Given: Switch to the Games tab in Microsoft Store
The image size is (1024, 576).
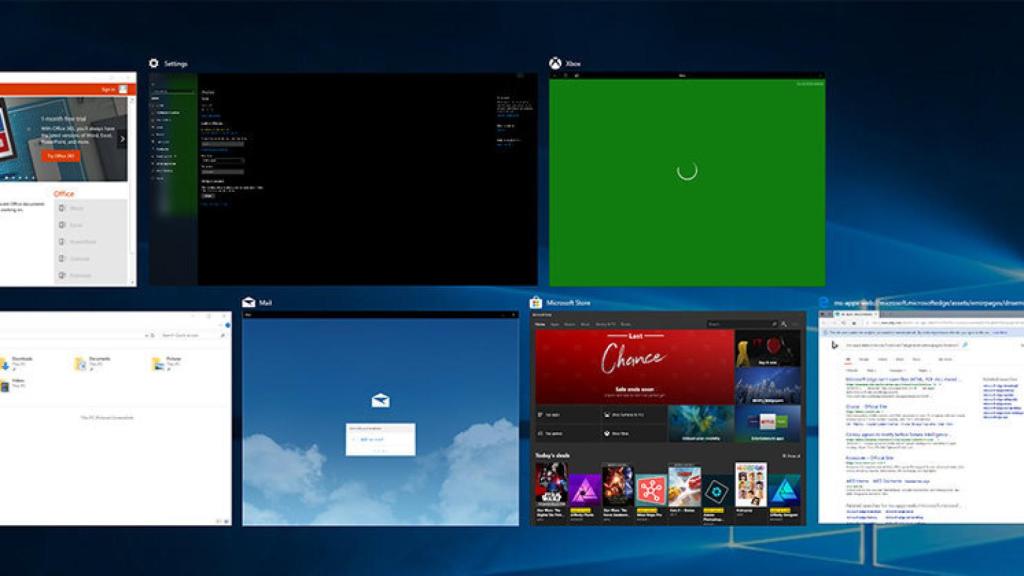Looking at the screenshot, I should click(567, 323).
